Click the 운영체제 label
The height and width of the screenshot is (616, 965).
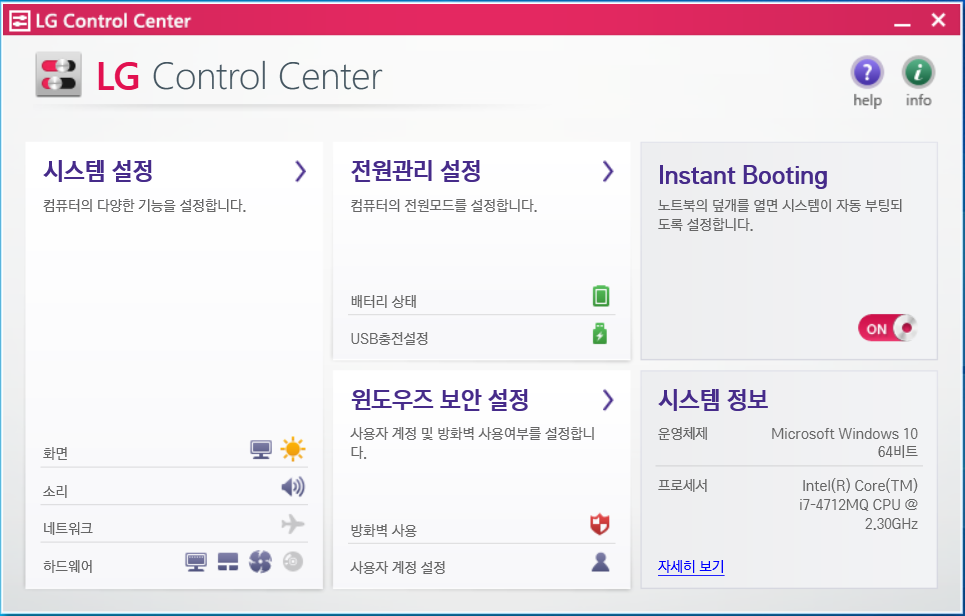click(x=683, y=433)
